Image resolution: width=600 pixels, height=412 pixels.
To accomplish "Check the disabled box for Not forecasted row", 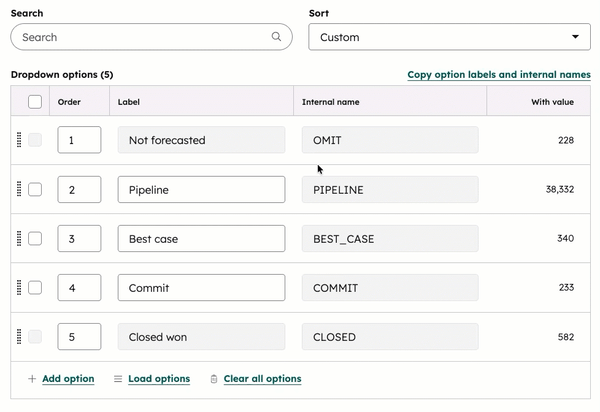I will pyautogui.click(x=35, y=140).
